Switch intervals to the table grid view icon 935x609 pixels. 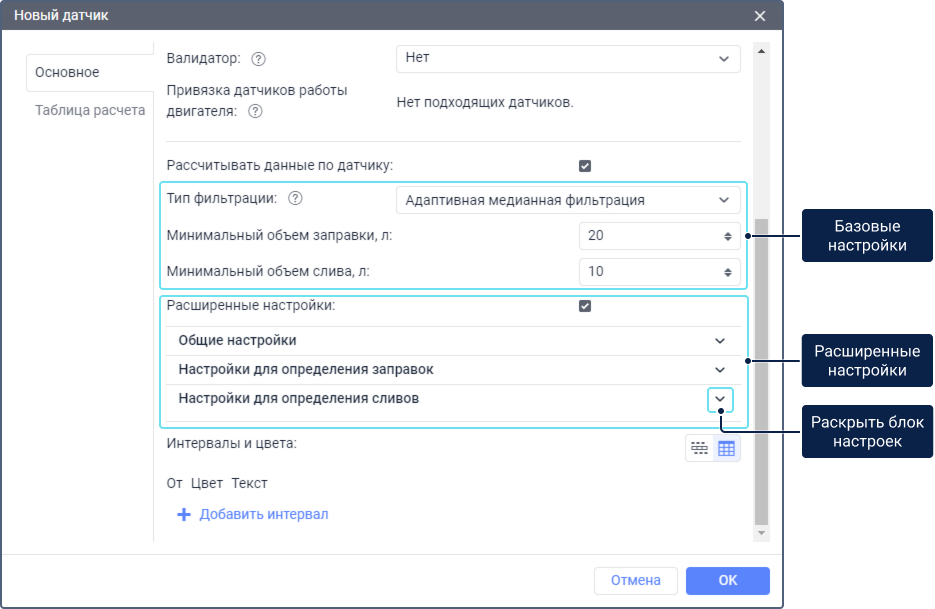click(x=727, y=449)
